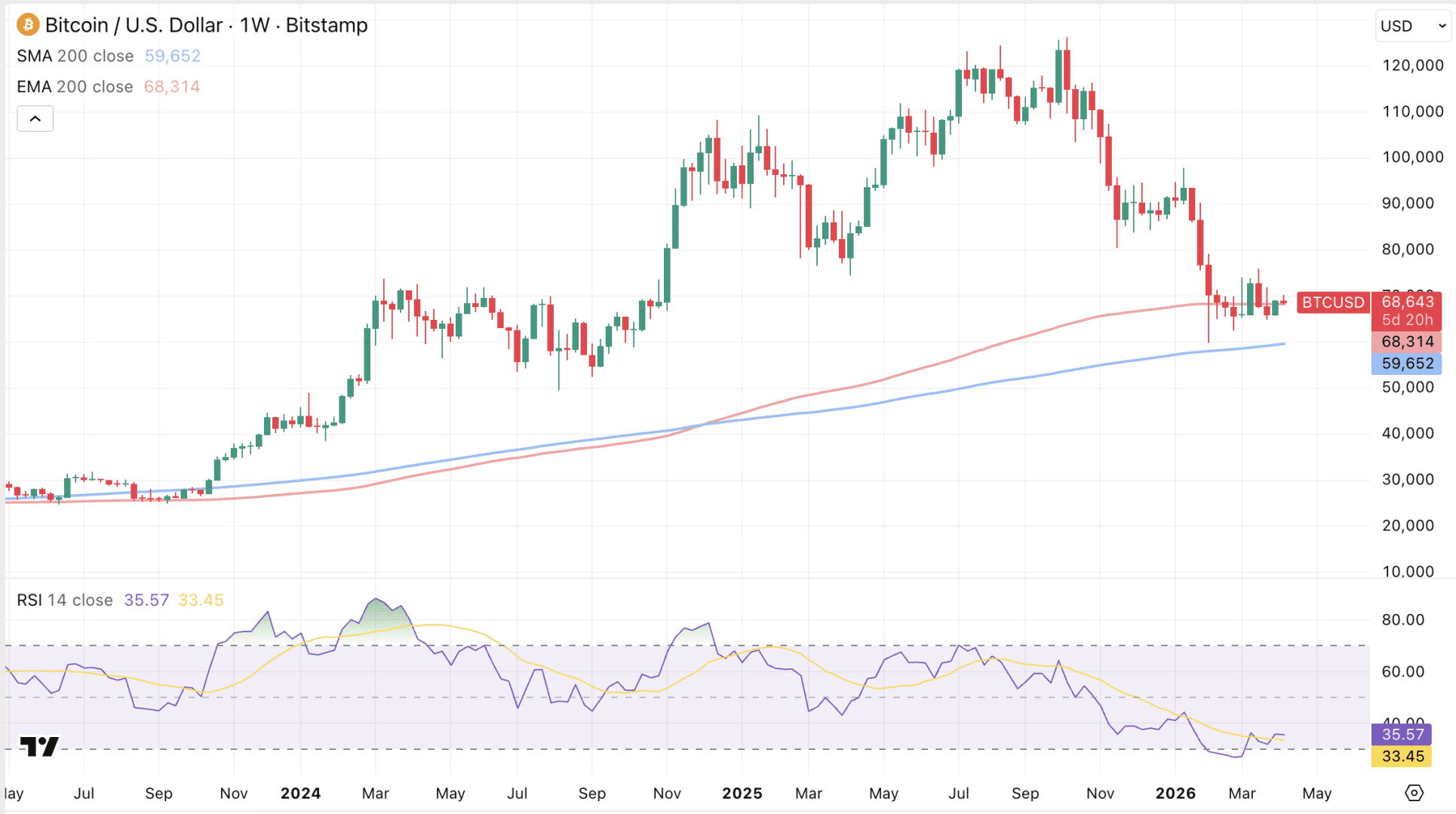Click the 80.00 level on the RSI axis
Screen dimensions: 1456x814
coord(1402,620)
